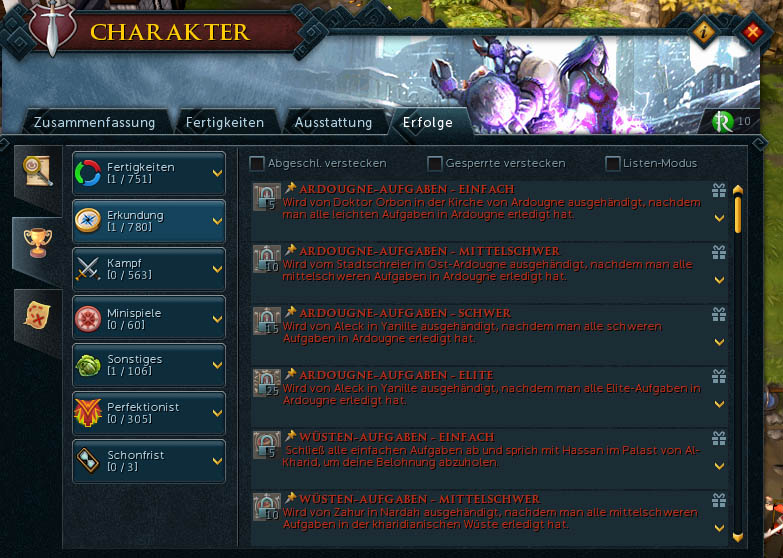Screen dimensions: 783x558
Task: Toggle Gesperrte verstecken checkbox
Action: tap(434, 163)
